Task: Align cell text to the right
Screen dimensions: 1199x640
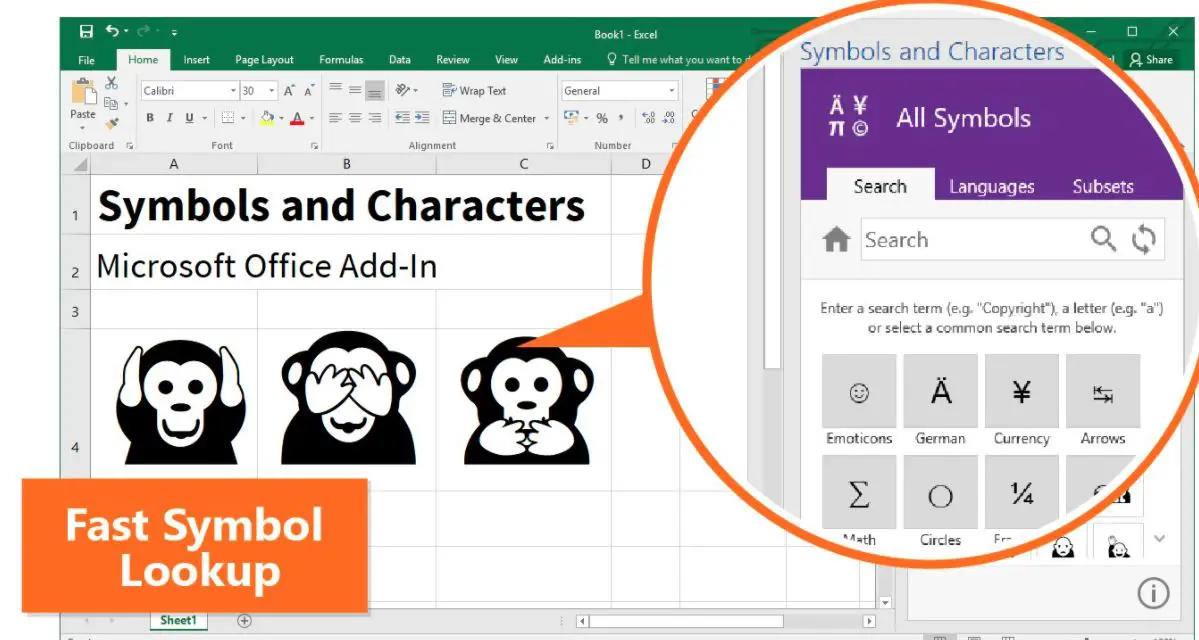Action: point(375,118)
